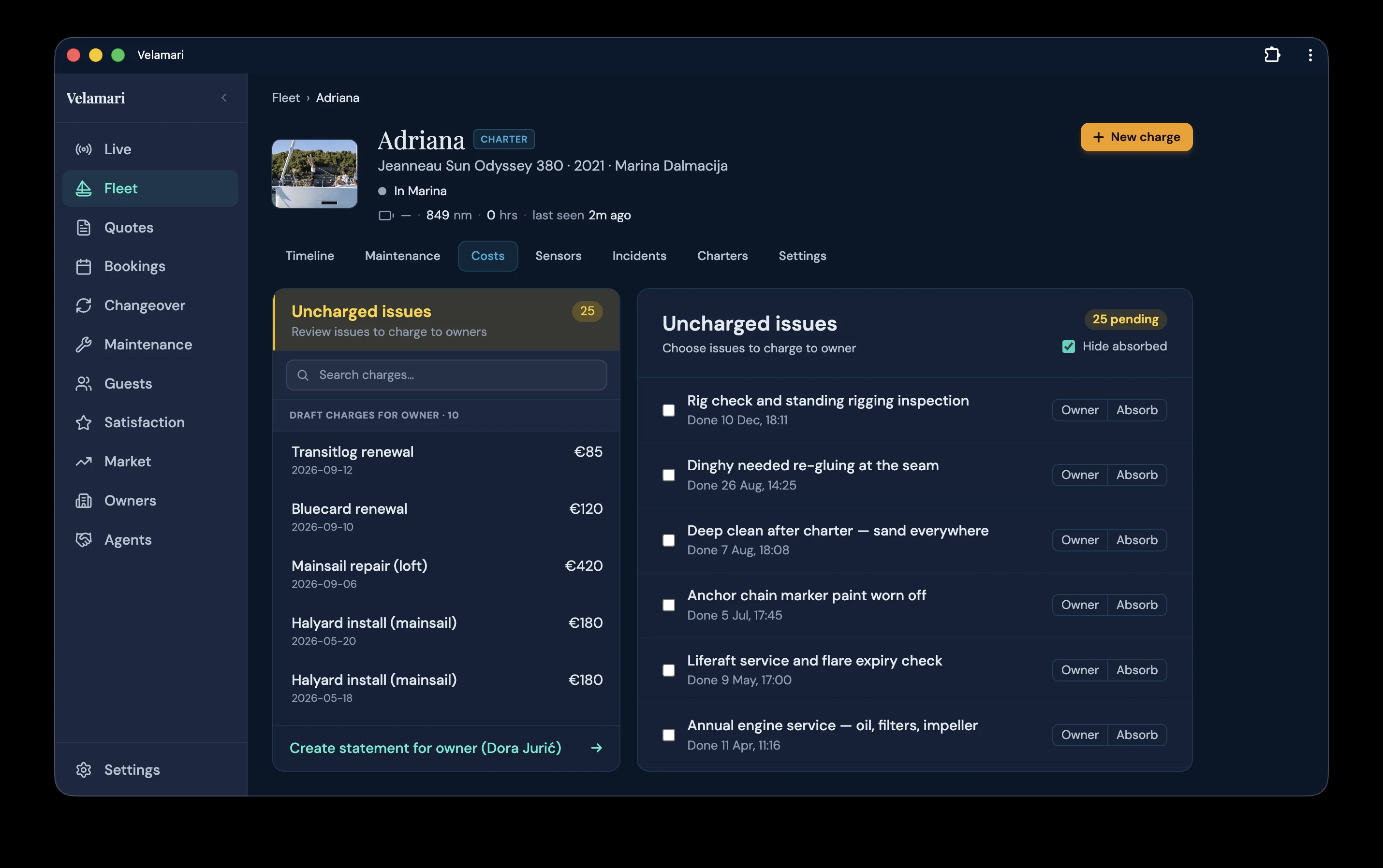Click the Bookings calendar icon
The height and width of the screenshot is (868, 1383).
(x=84, y=266)
